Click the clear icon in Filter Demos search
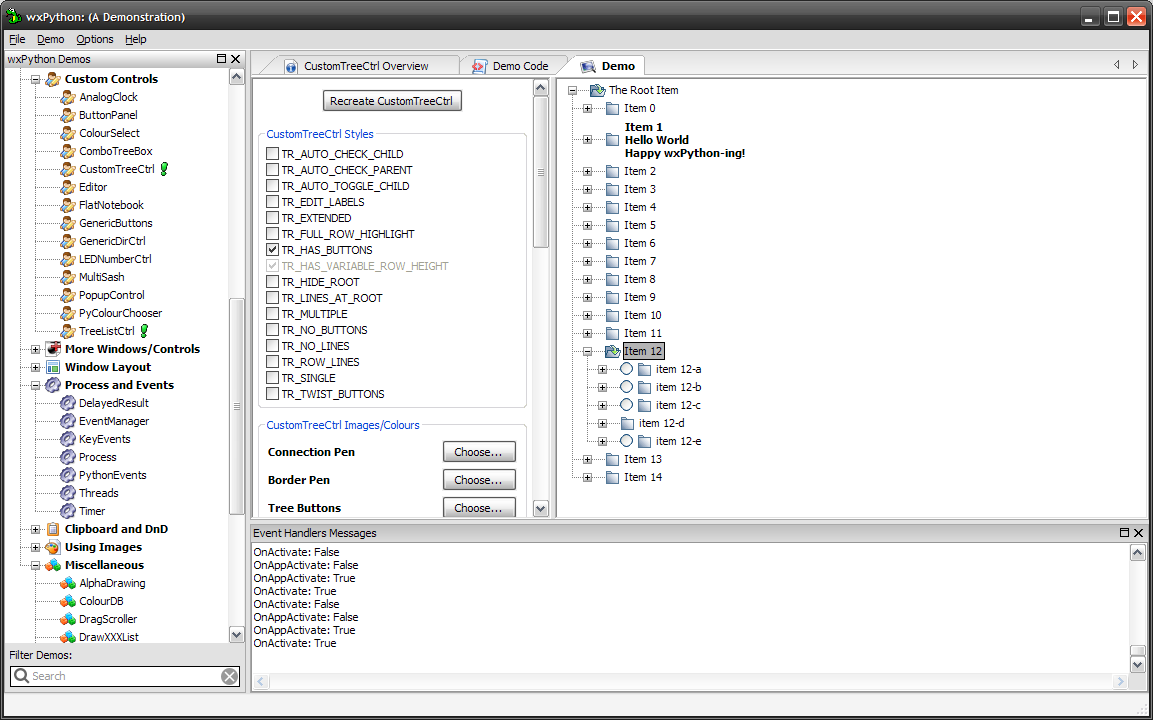 click(229, 677)
